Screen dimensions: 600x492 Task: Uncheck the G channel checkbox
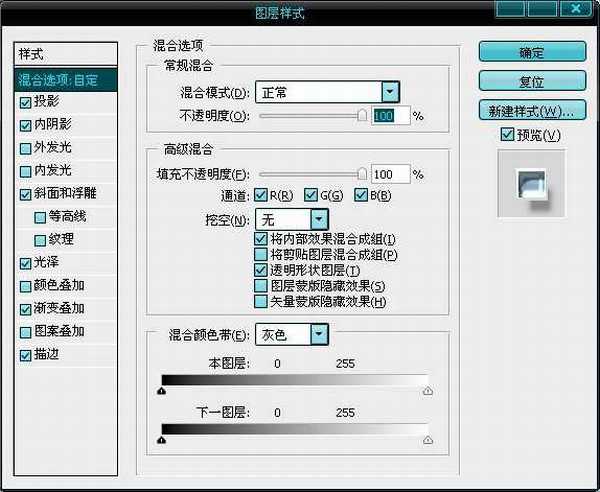pos(311,195)
